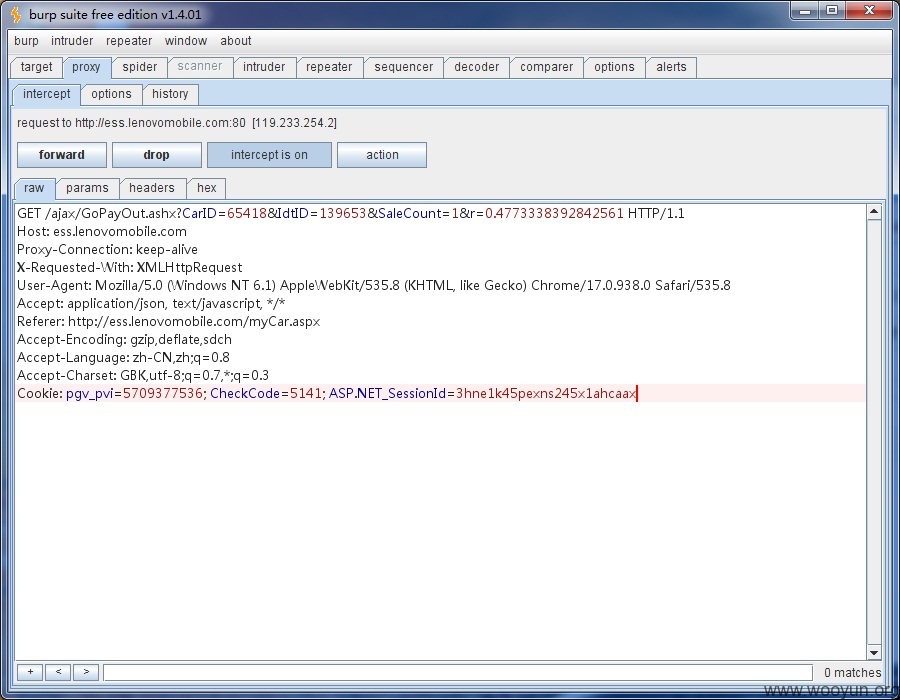Switch to the spider tab
This screenshot has width=900, height=700.
(x=139, y=67)
